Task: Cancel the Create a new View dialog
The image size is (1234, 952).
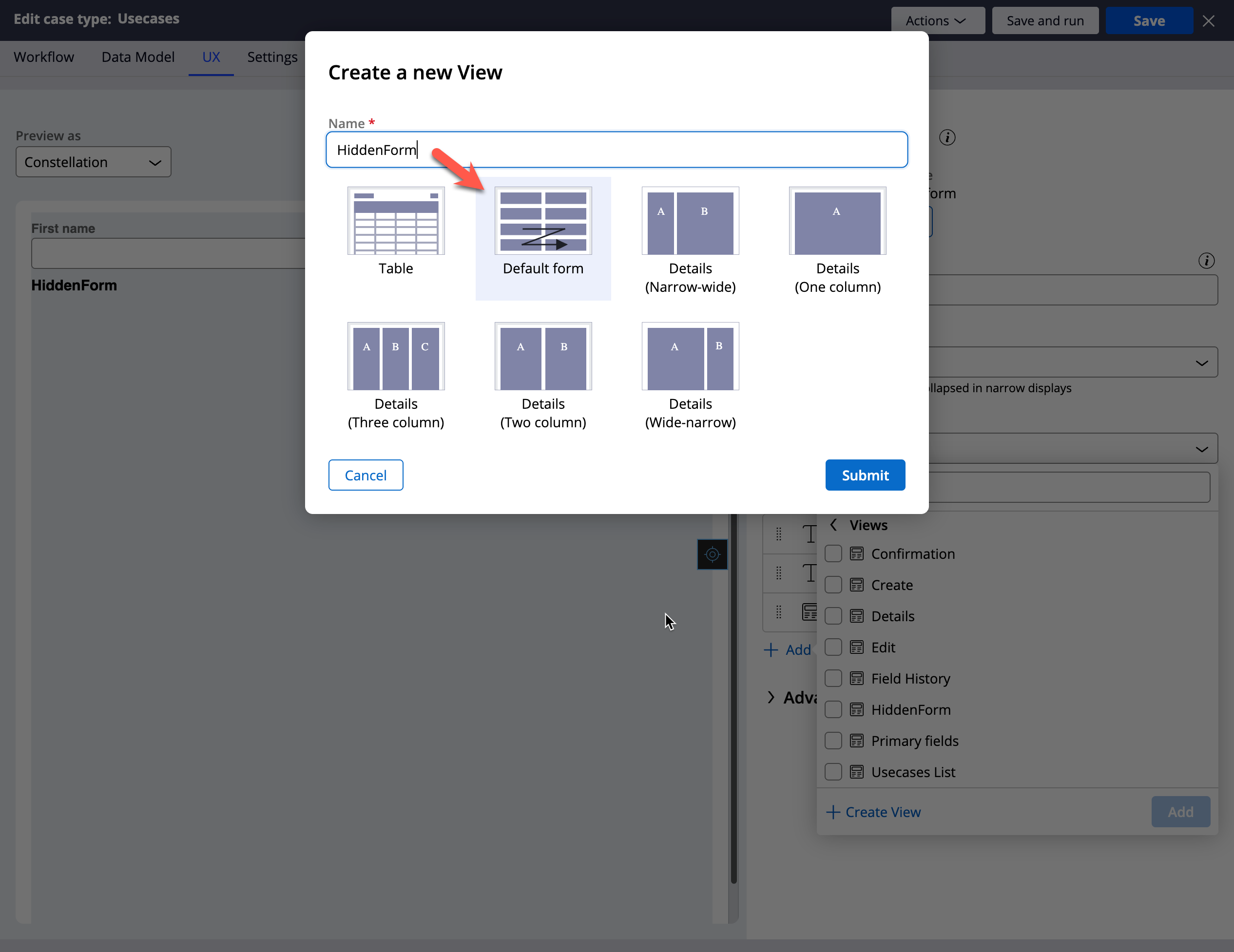Action: coord(366,475)
